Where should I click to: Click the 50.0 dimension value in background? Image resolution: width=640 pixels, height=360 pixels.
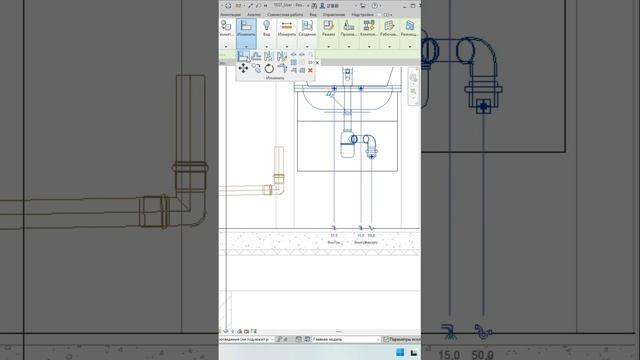tap(483, 355)
